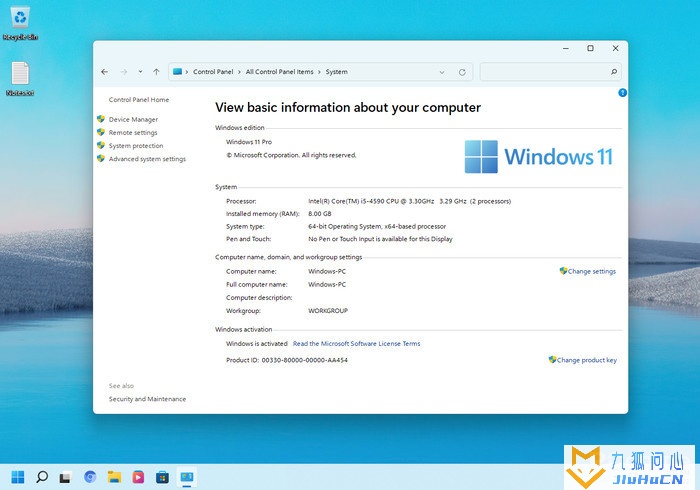Open Security and Maintenance link
The height and width of the screenshot is (490, 700).
tap(147, 399)
